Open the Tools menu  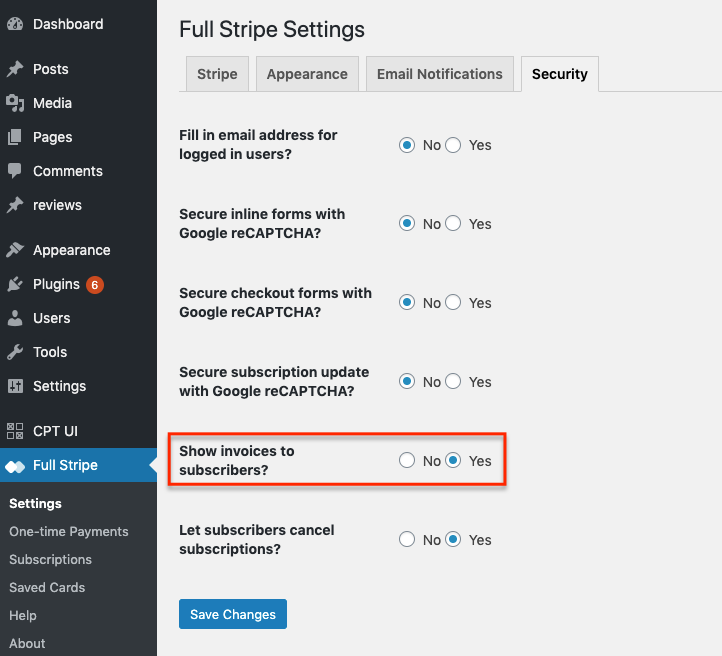pyautogui.click(x=50, y=352)
